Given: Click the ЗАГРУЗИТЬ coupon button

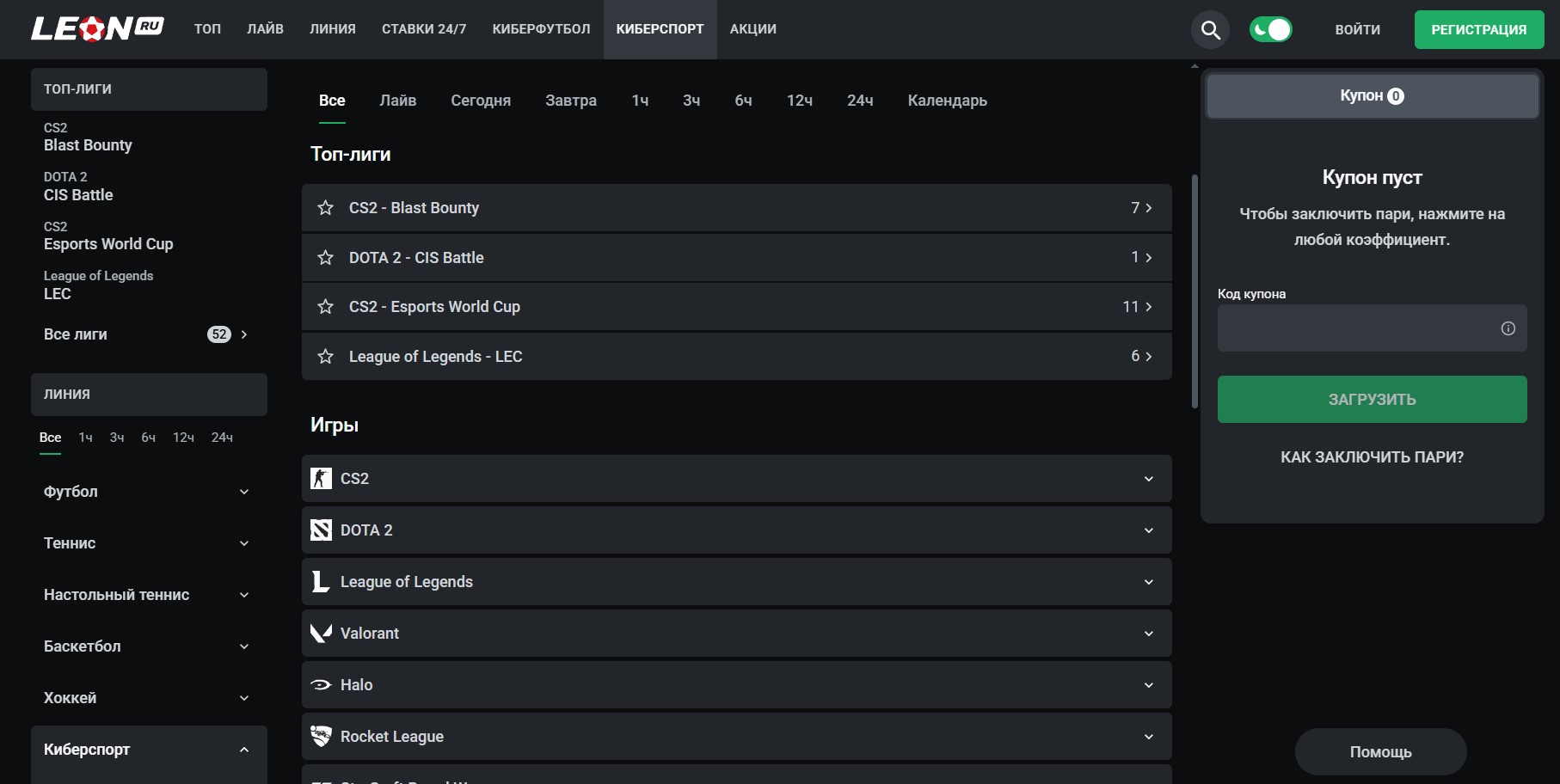Looking at the screenshot, I should (1373, 399).
